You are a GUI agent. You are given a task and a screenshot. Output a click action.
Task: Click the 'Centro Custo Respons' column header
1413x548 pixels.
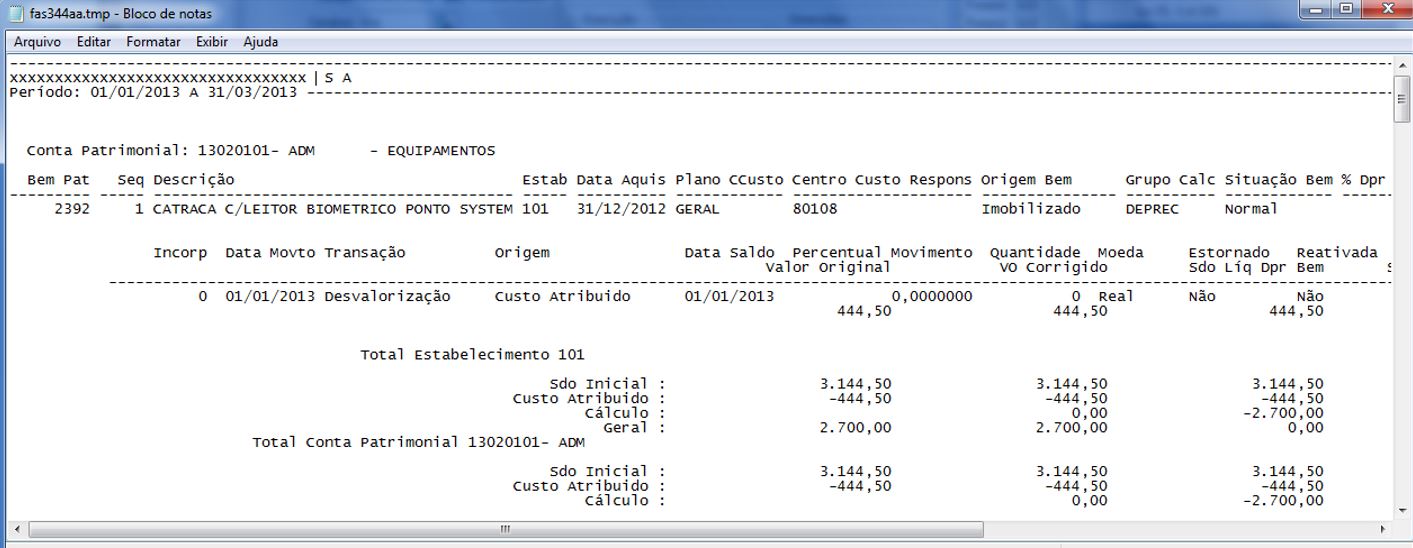[x=882, y=180]
